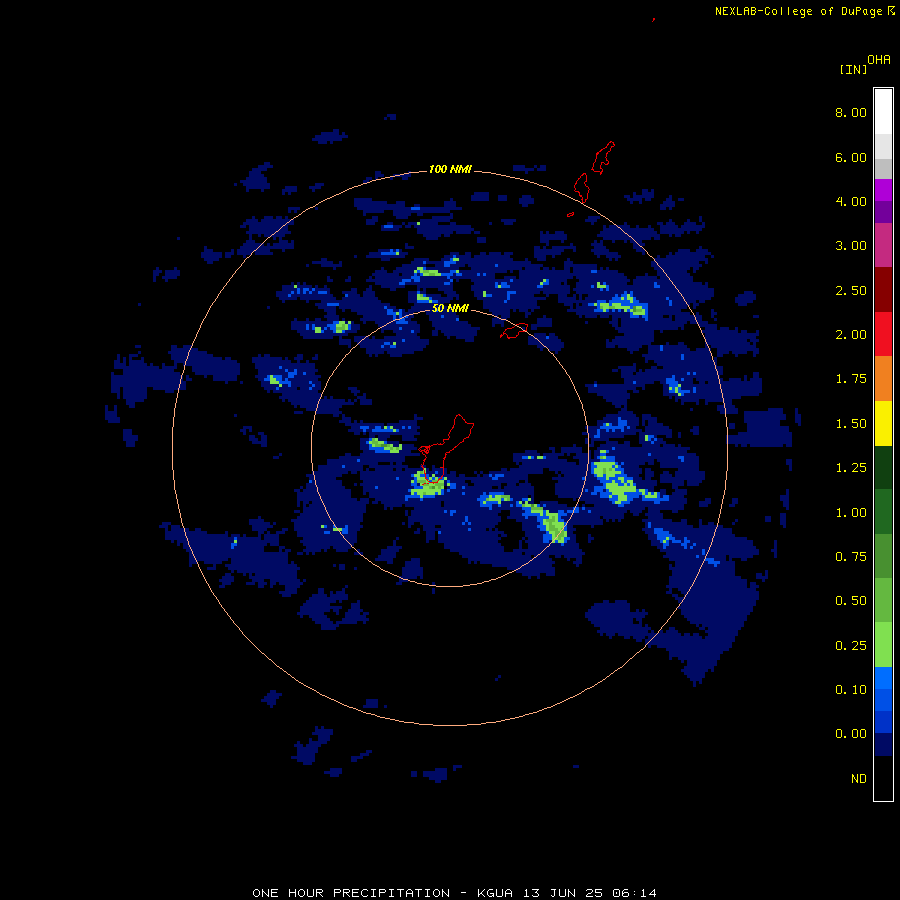Select the 8.00 legend value
The image size is (900, 900).
click(851, 112)
